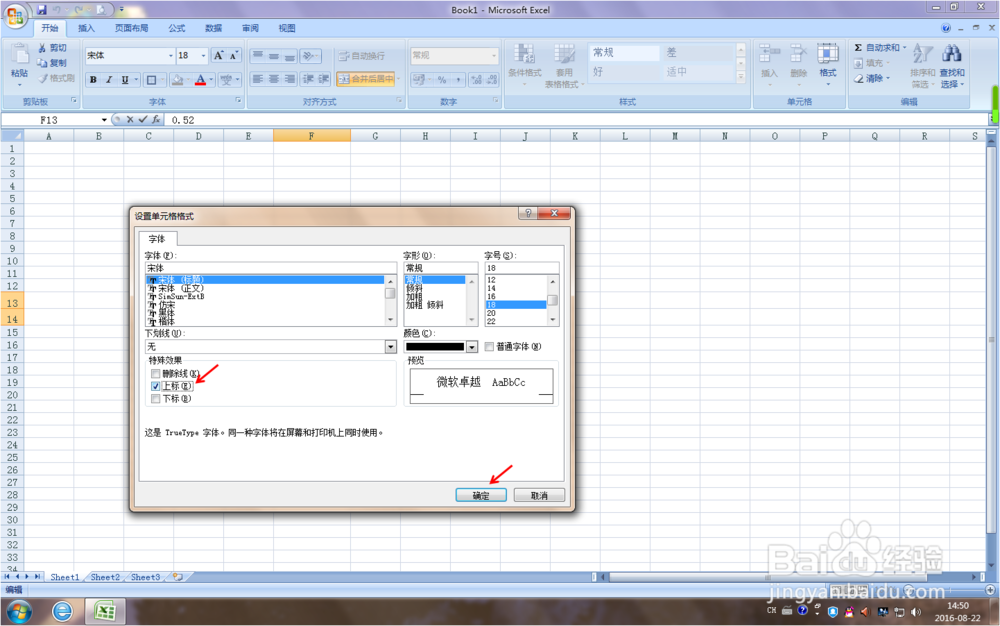The height and width of the screenshot is (626, 1000).
Task: Click the font list scrollbar in dialog
Action: 390,300
